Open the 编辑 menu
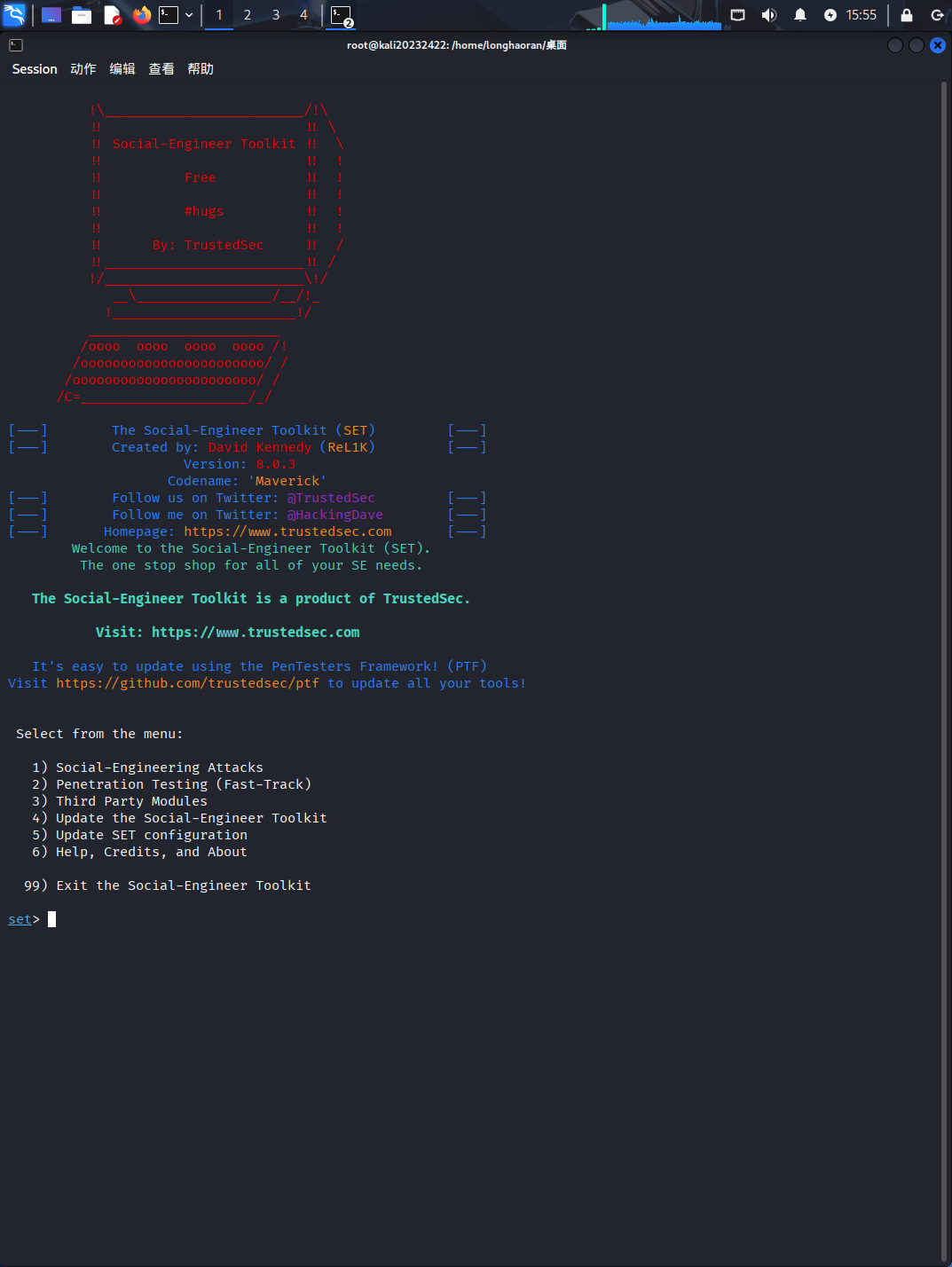The image size is (952, 1267). tap(122, 69)
